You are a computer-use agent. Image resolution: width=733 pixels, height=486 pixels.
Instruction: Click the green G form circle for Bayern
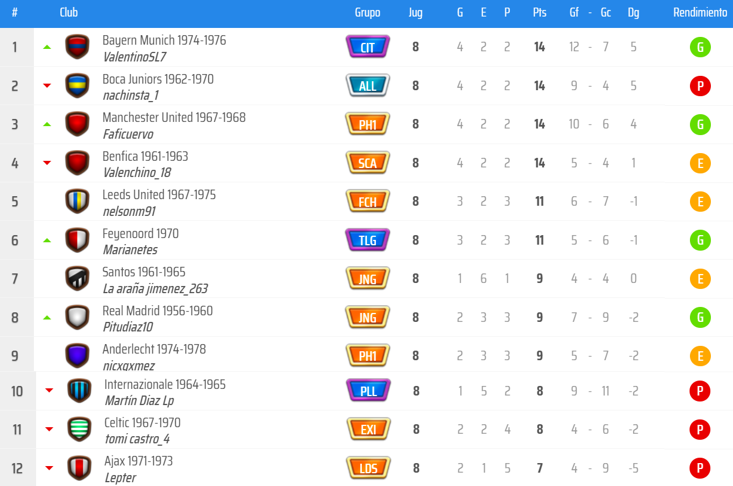point(700,47)
